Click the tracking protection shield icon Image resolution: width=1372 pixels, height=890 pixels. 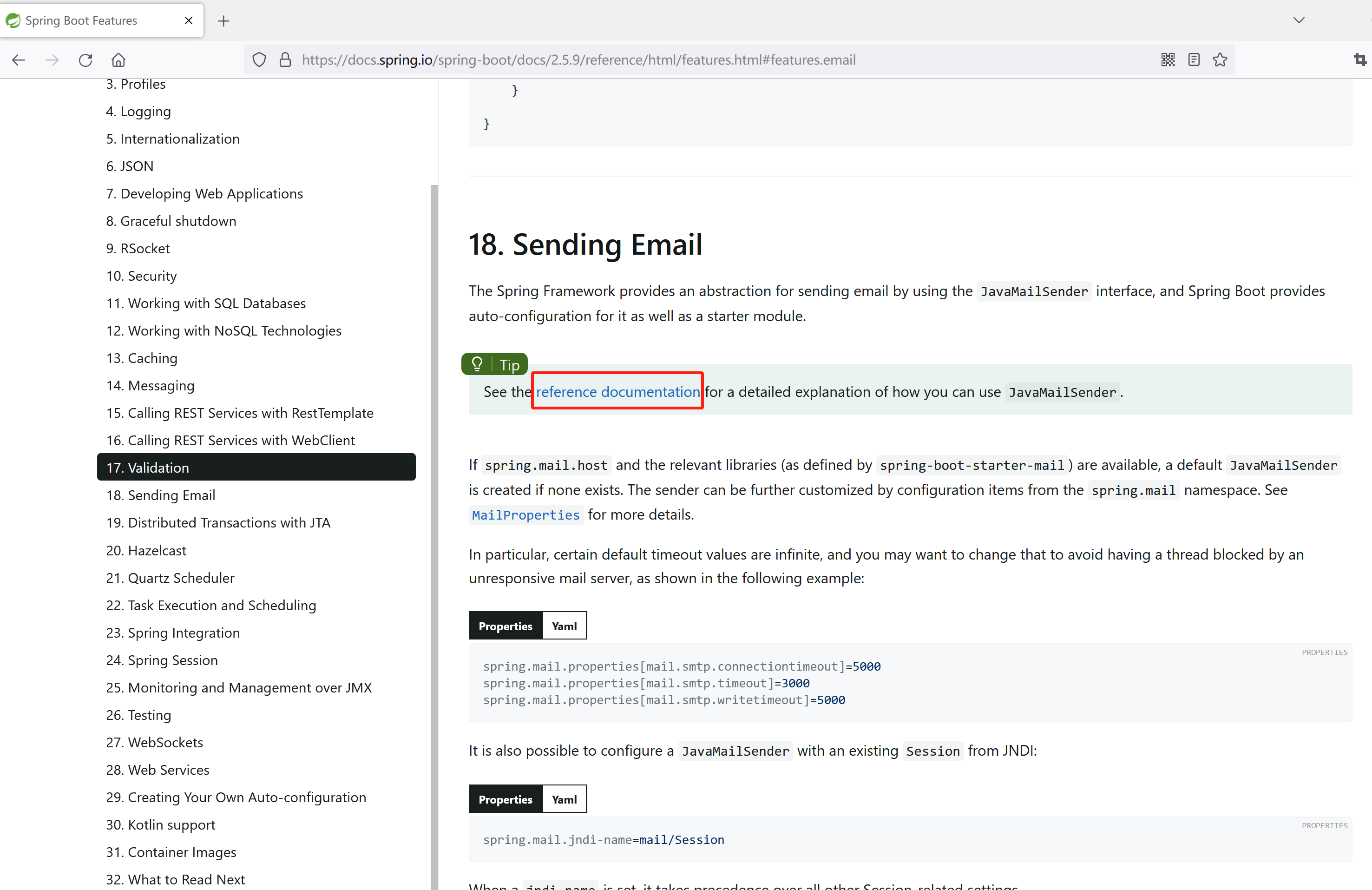click(x=259, y=59)
